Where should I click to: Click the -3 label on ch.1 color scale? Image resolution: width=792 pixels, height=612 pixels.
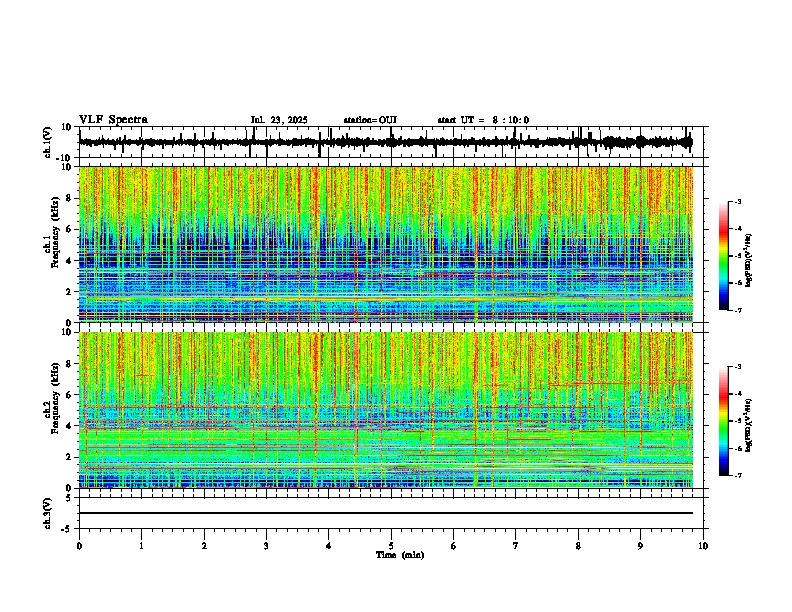click(x=737, y=201)
